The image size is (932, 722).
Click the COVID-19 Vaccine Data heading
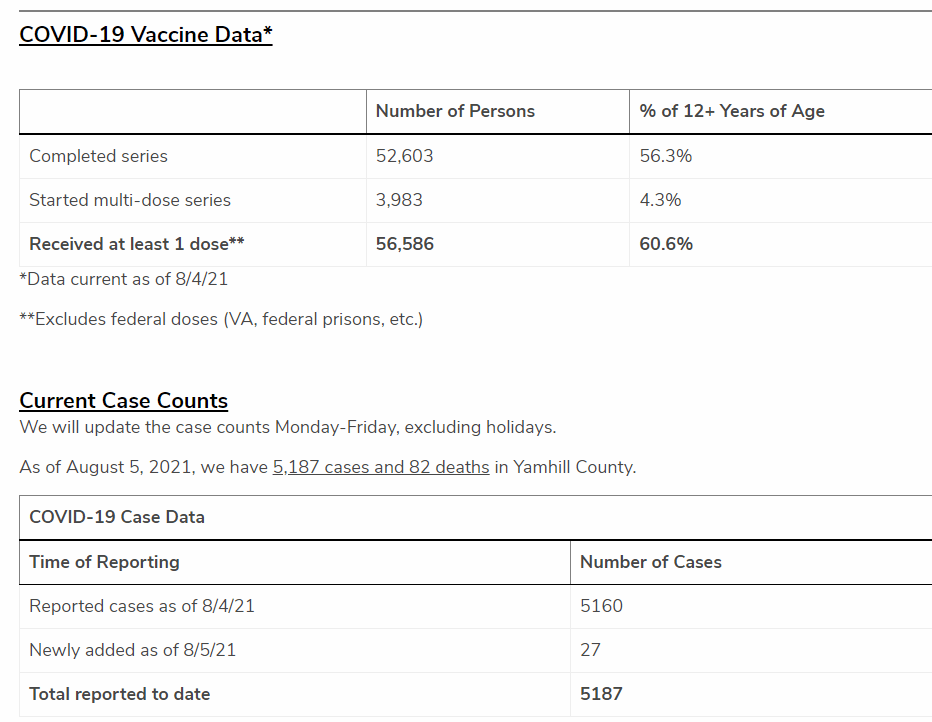pyautogui.click(x=146, y=35)
